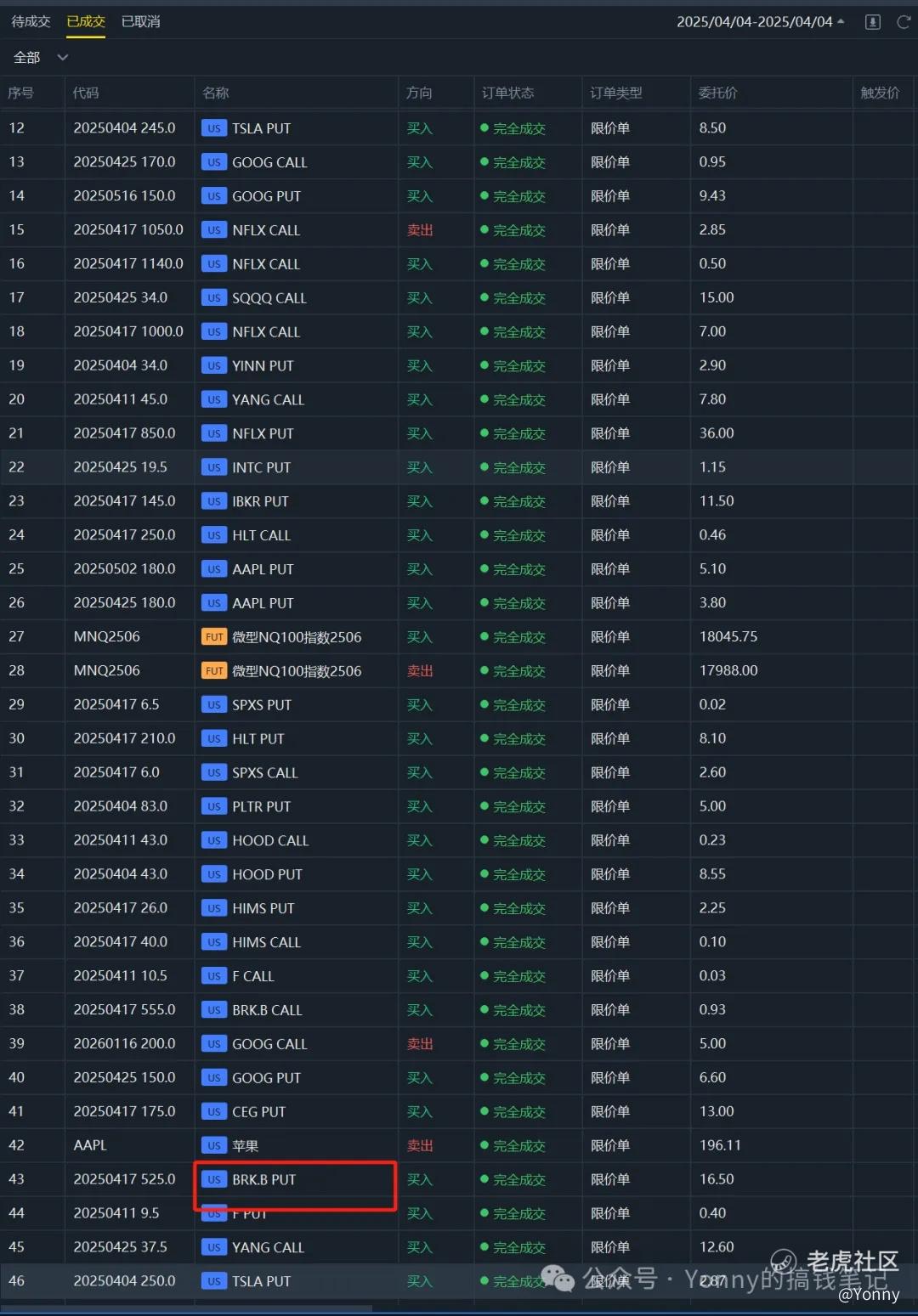The height and width of the screenshot is (1316, 918).
Task: Click the FUT badge in row 27
Action: click(214, 637)
